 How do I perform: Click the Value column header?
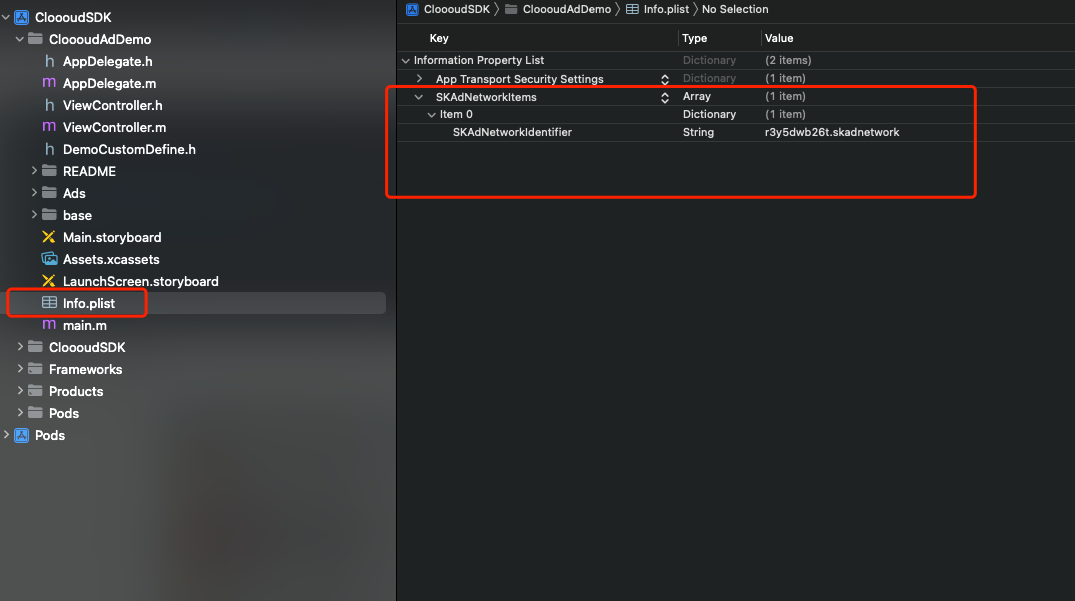(x=779, y=38)
